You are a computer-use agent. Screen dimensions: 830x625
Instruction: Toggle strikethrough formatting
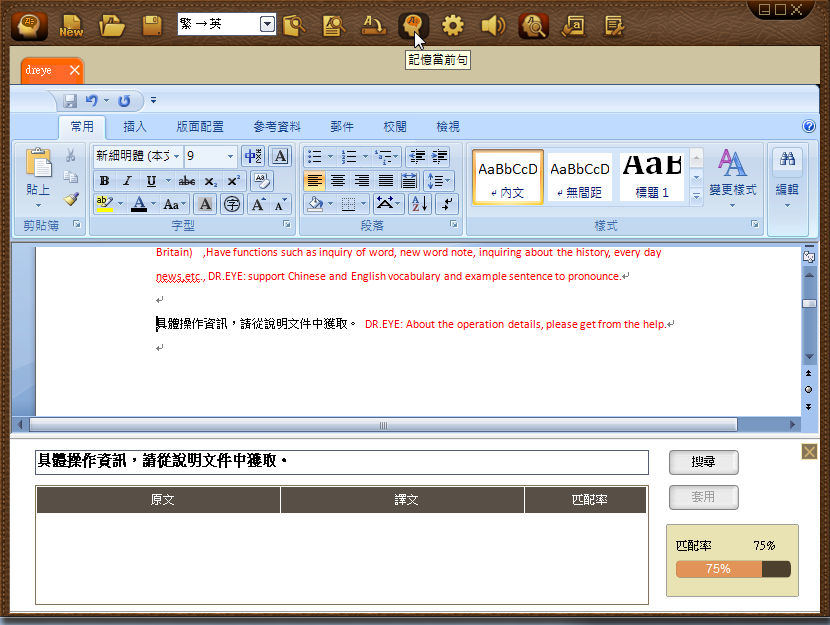(186, 180)
